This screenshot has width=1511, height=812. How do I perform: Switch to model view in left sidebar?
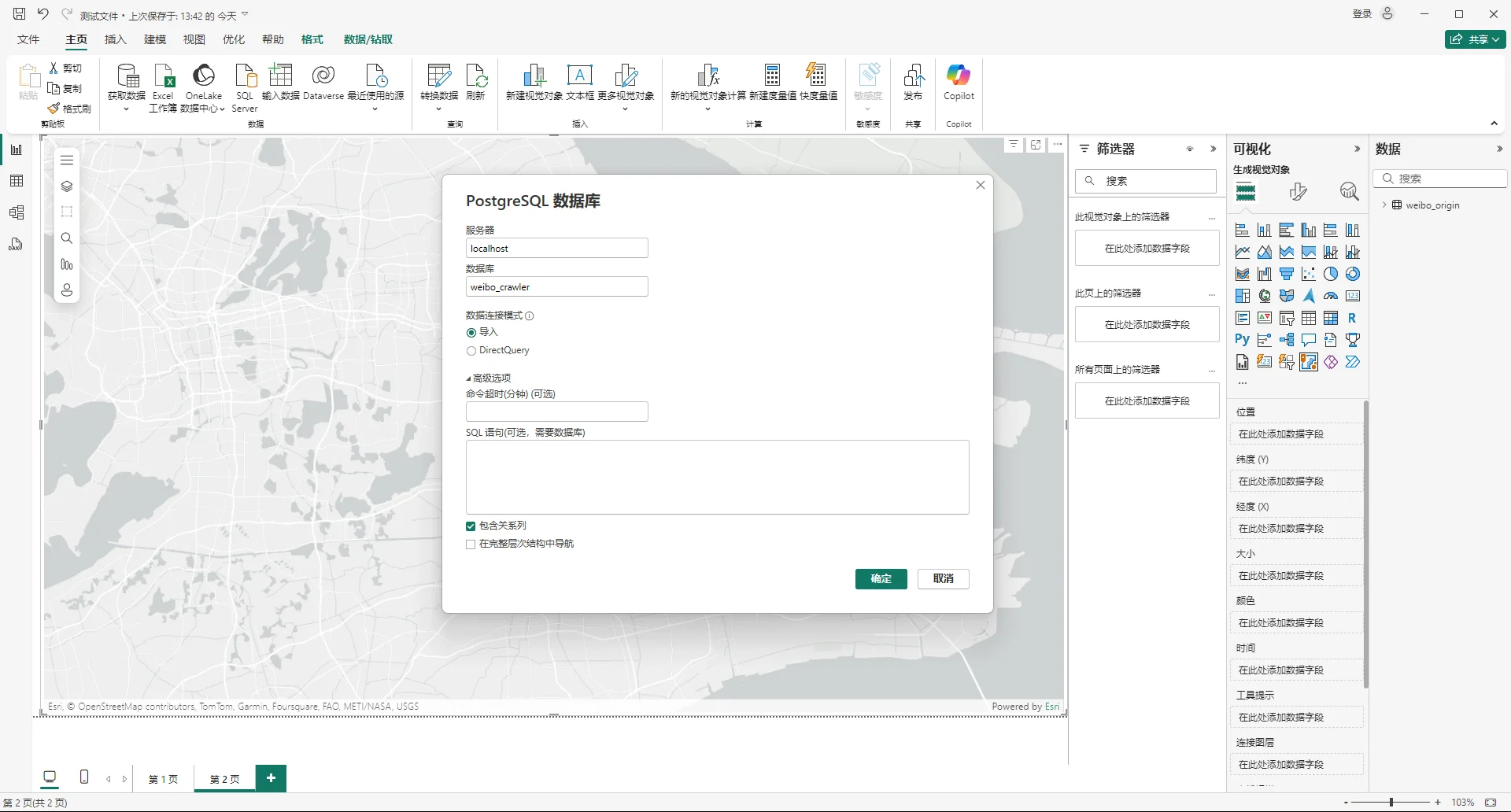16,212
